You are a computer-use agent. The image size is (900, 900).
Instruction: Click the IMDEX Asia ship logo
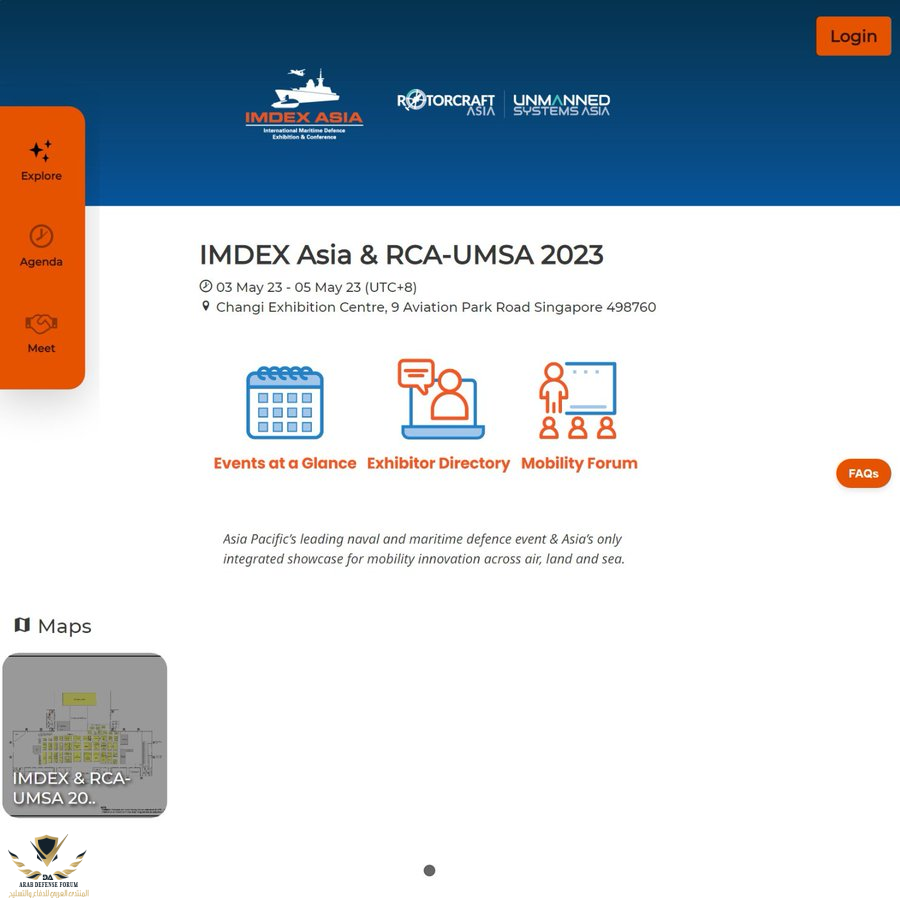click(x=304, y=104)
